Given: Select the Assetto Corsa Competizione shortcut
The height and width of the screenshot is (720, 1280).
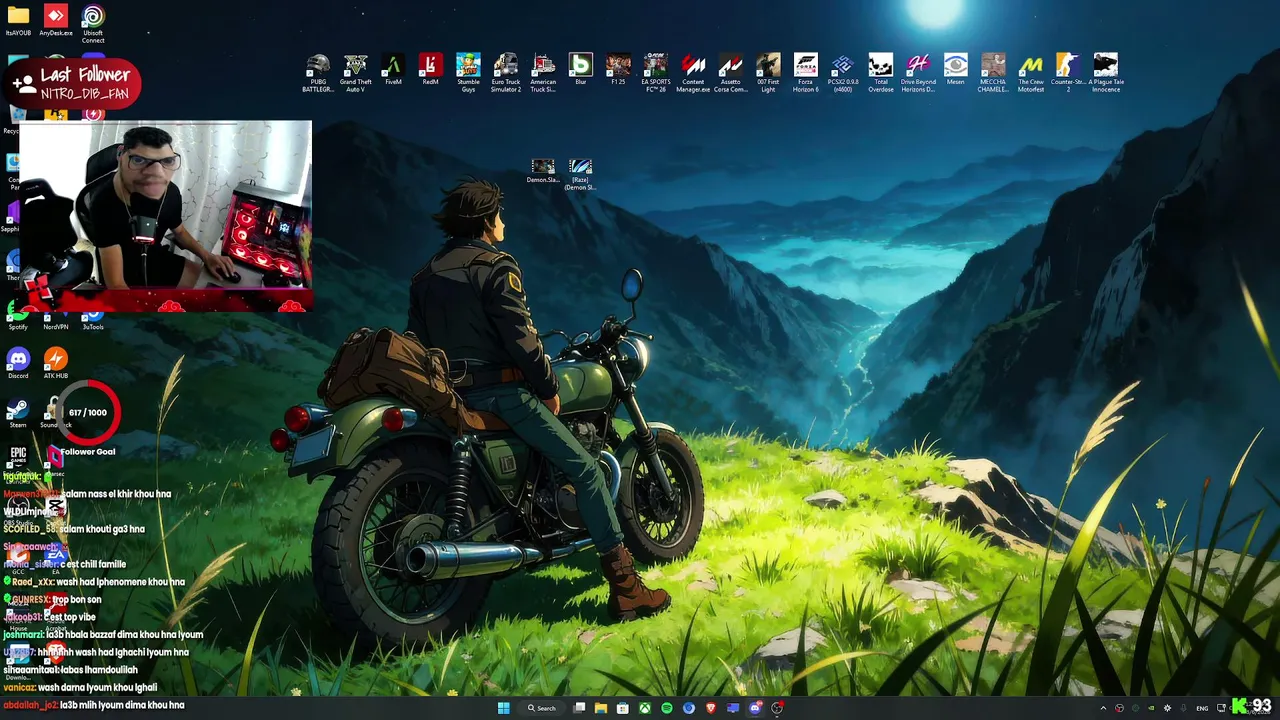Looking at the screenshot, I should coord(731,73).
